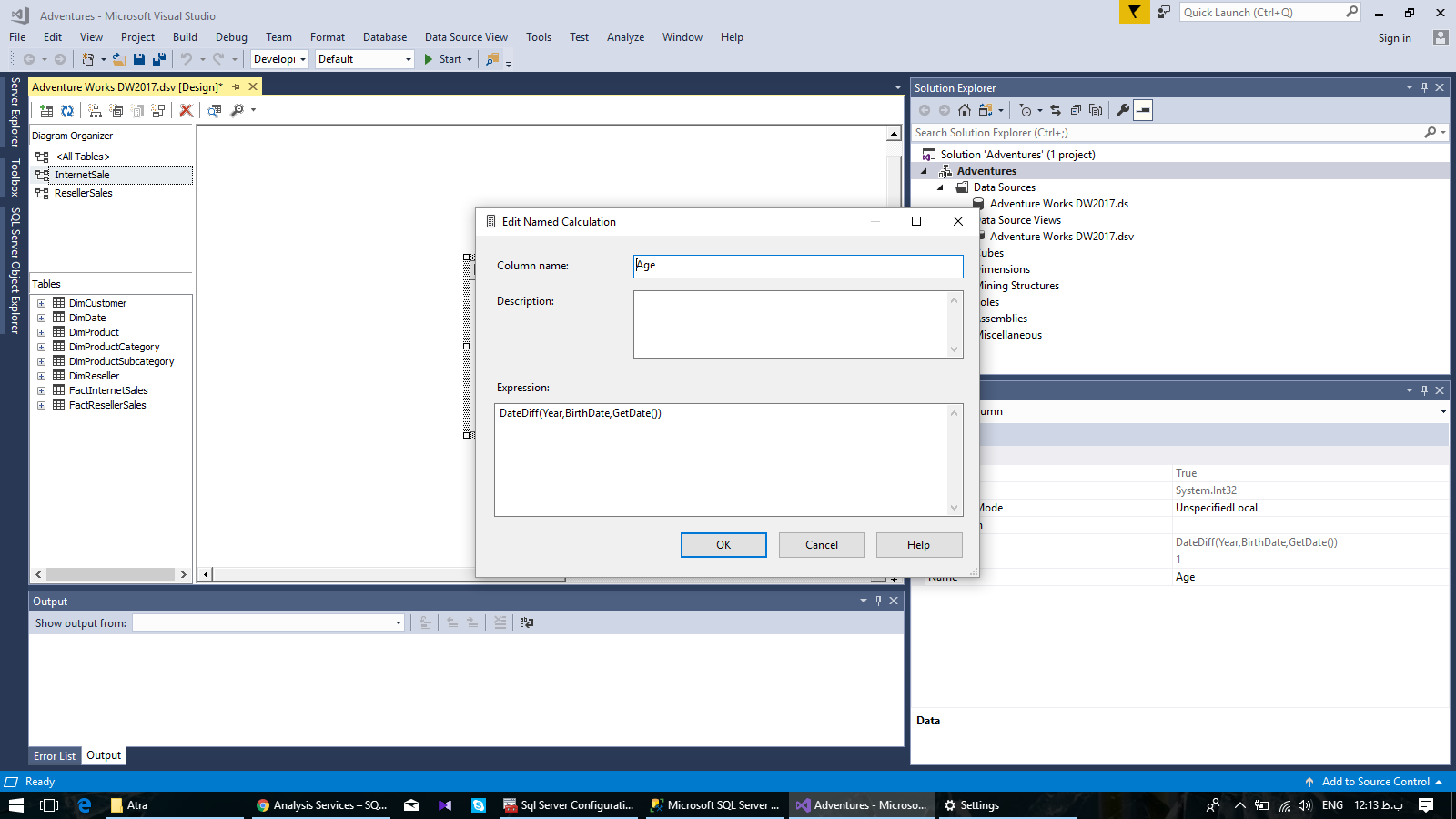Select Adventure Works DW2017.ds data source
Screen dimensions: 1456x819
(x=1059, y=204)
